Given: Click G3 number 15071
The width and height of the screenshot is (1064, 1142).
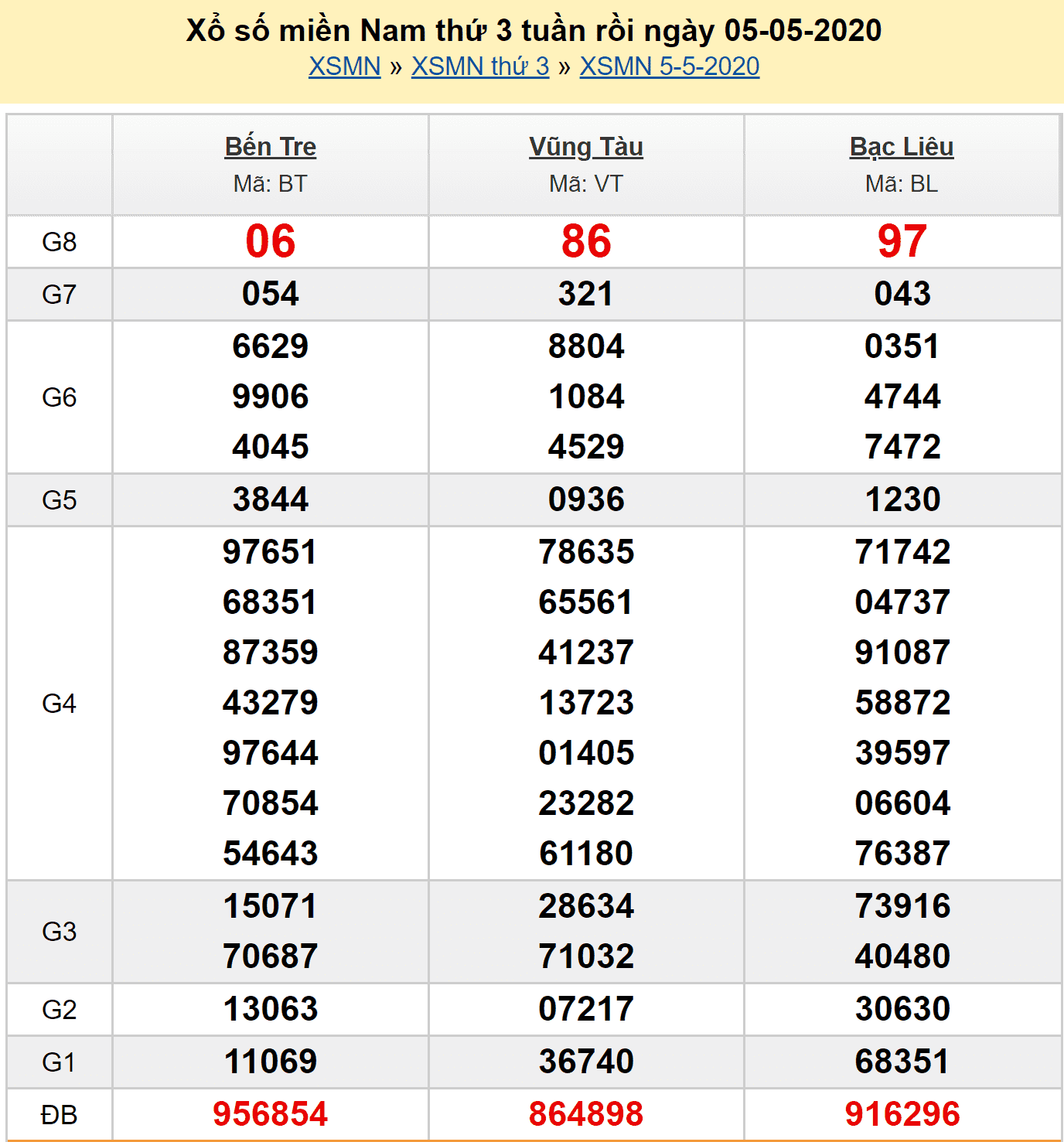Looking at the screenshot, I should (271, 906).
